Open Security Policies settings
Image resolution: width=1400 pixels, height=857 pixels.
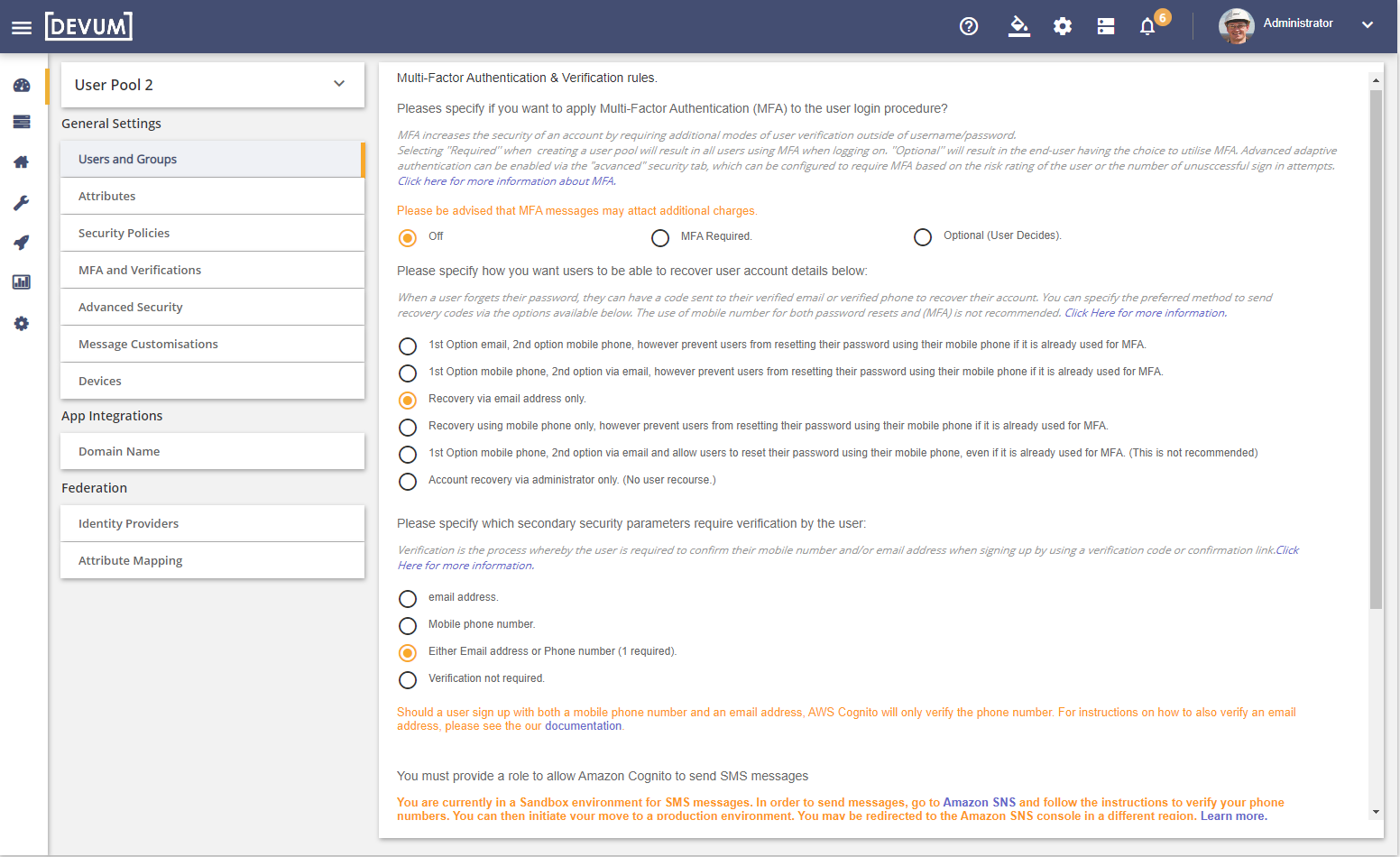click(x=213, y=233)
